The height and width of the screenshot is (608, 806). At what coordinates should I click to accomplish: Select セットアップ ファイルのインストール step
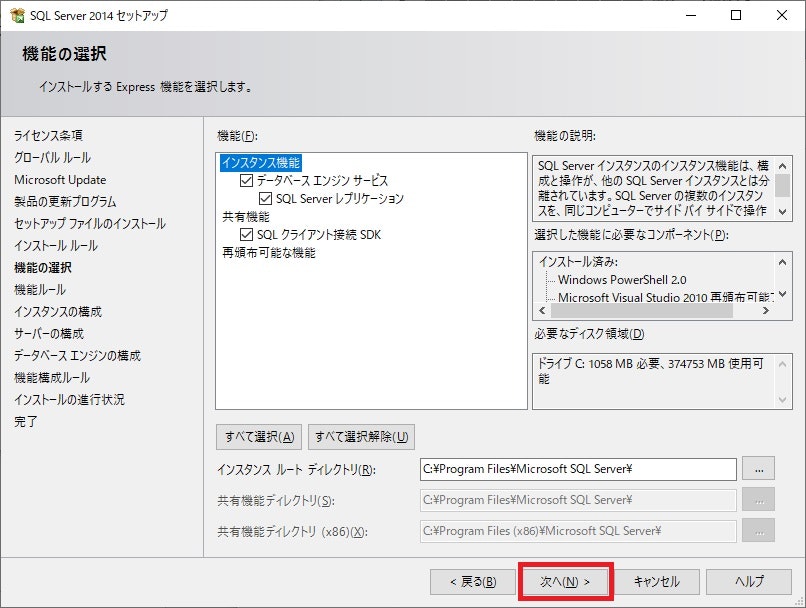click(90, 224)
